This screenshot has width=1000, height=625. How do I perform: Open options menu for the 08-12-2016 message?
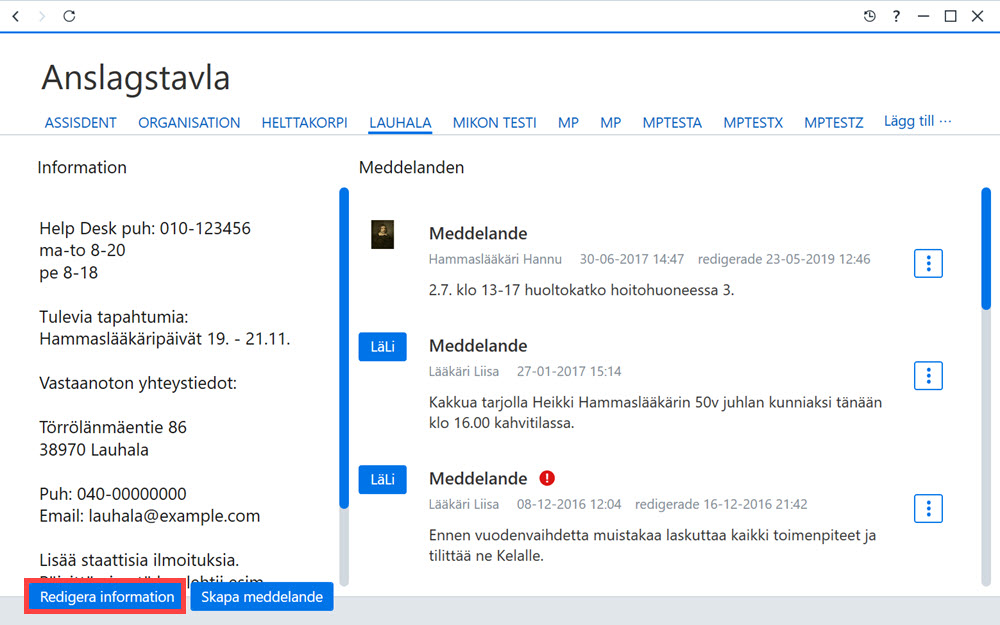click(x=928, y=508)
